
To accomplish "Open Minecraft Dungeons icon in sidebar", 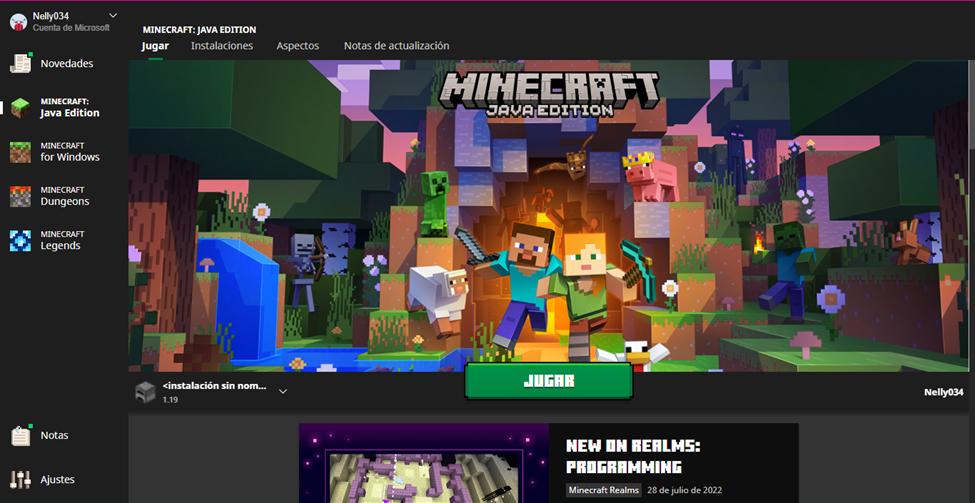I will click(x=21, y=196).
